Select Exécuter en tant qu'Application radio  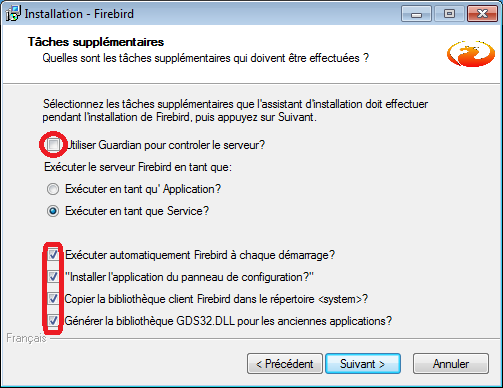click(53, 189)
